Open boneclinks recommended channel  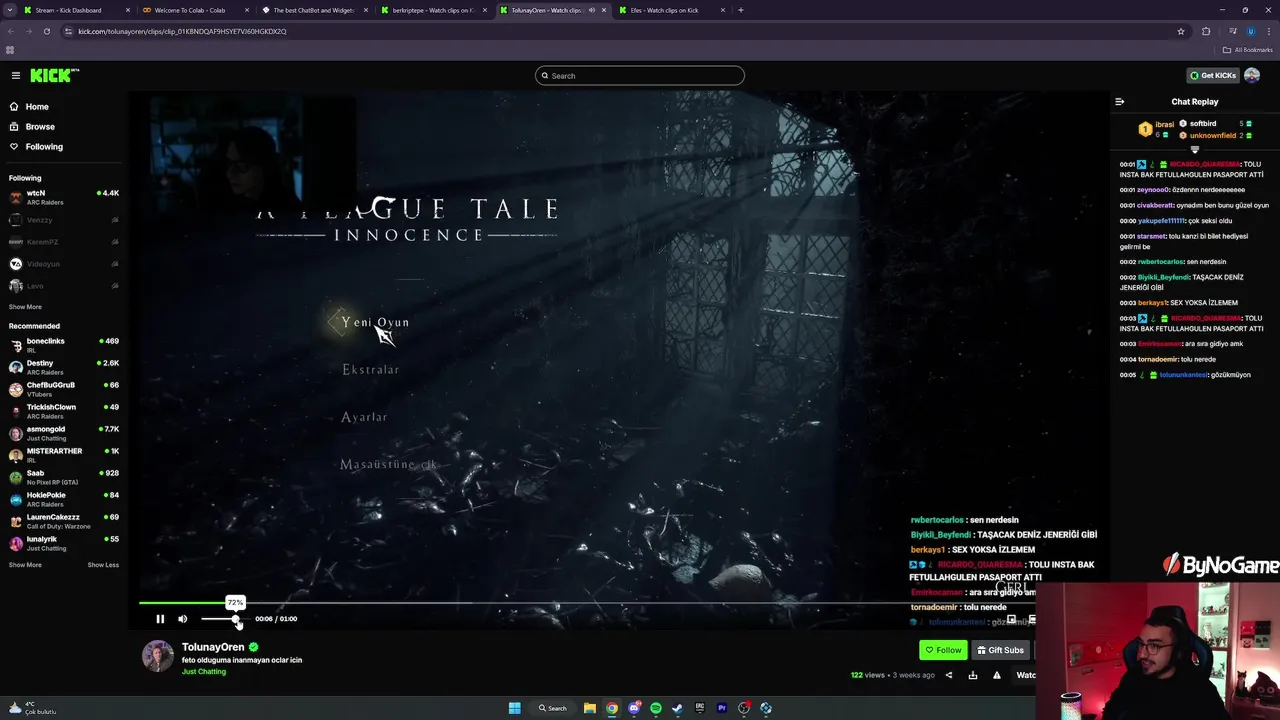click(64, 345)
